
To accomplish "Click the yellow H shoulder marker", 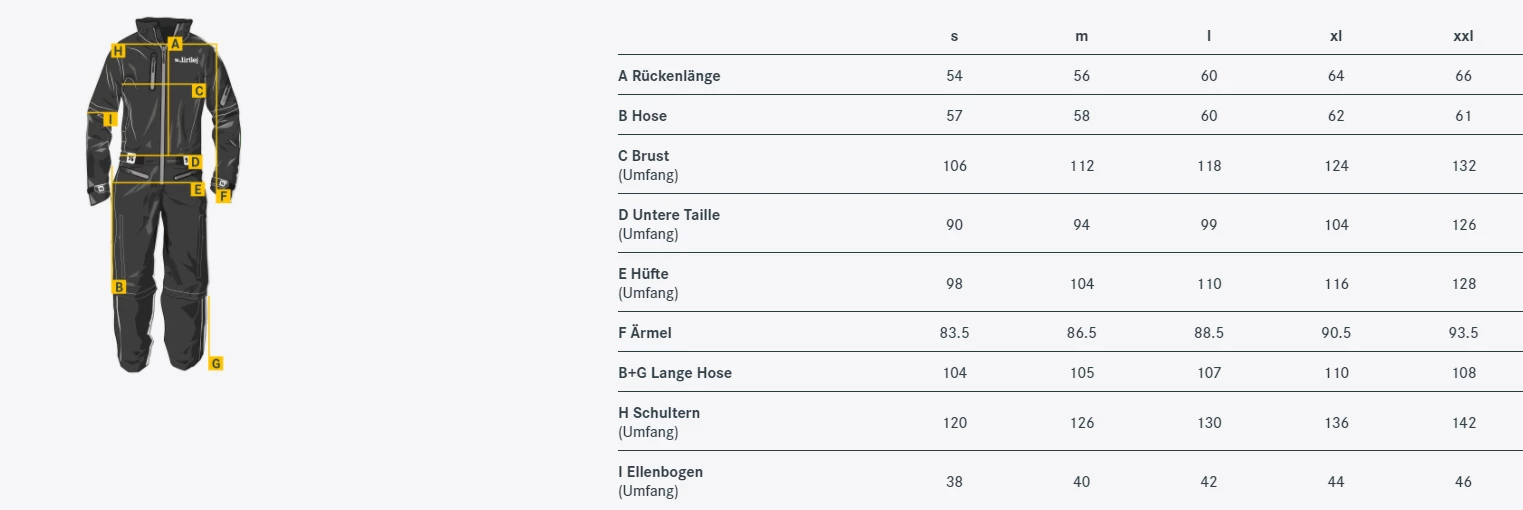I will click(x=118, y=50).
